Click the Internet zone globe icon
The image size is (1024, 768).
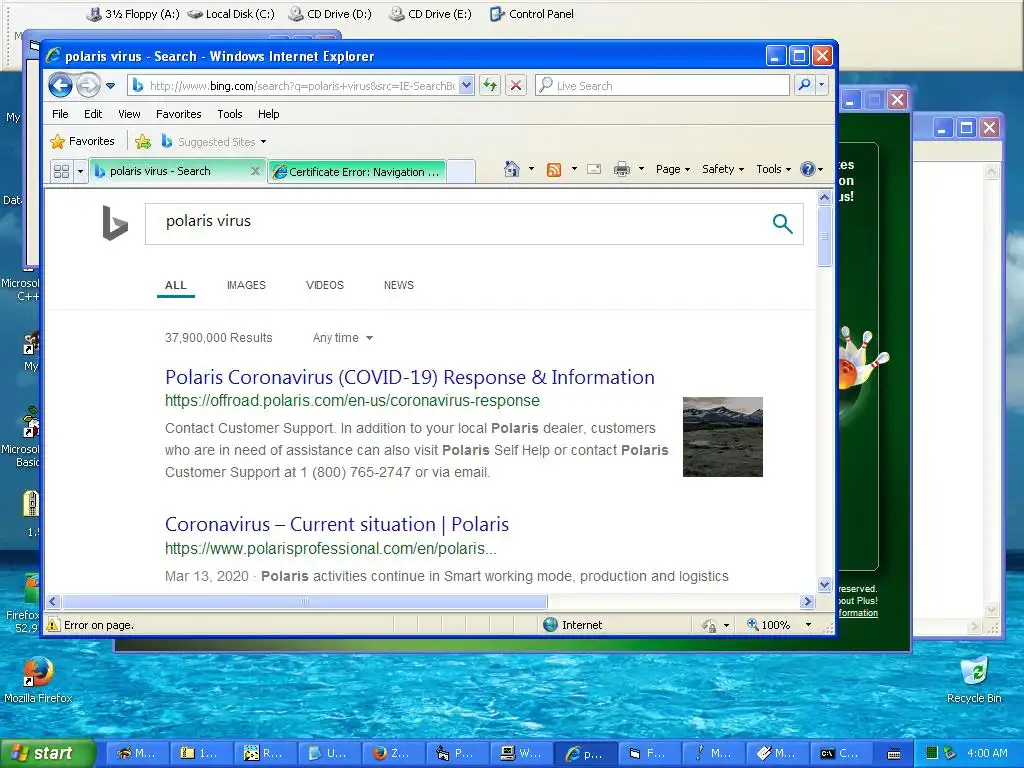pos(551,625)
